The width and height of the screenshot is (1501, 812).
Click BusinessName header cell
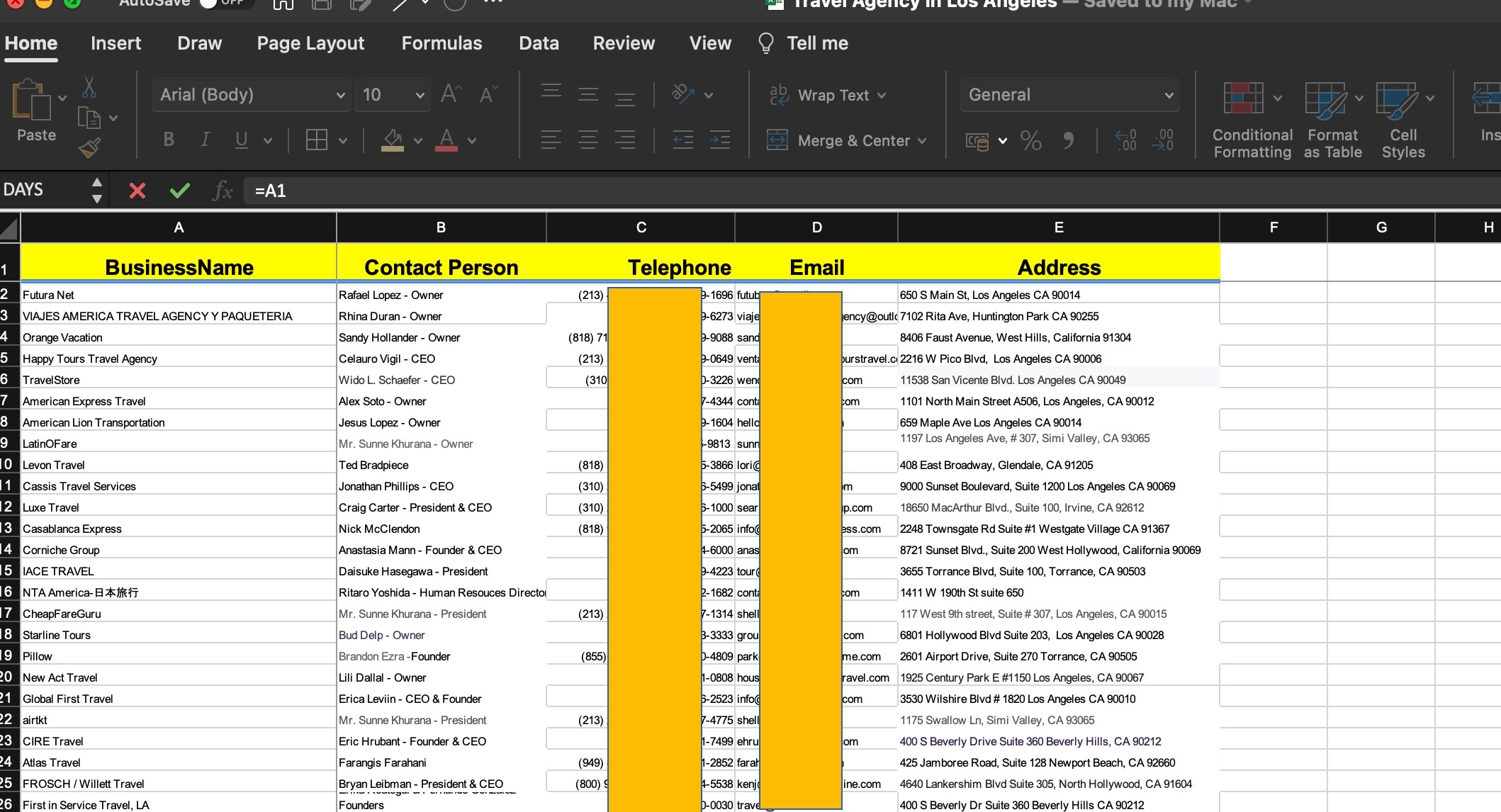[179, 263]
